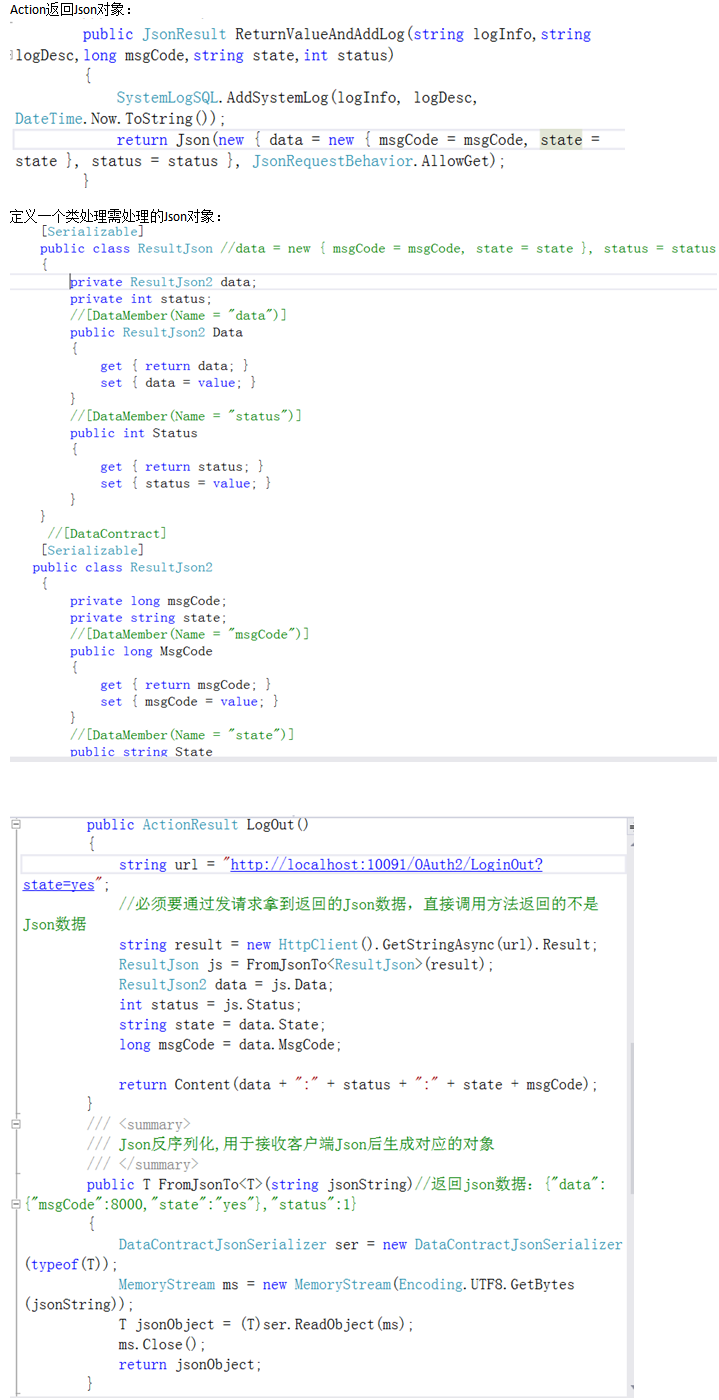Click the comment 'Json反序列化,用于接收客户端Json后生成对应的对象'
The width and height of the screenshot is (719, 1400).
306,1144
